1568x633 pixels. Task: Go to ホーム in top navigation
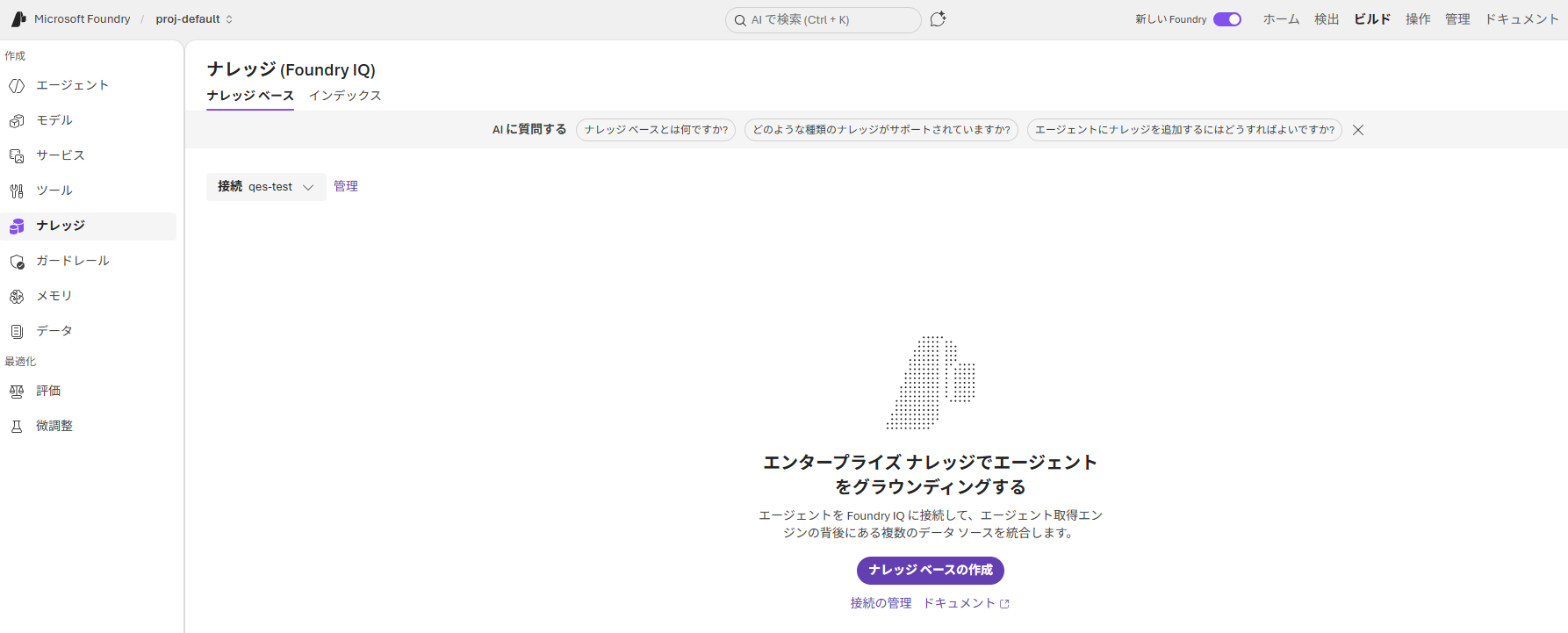point(1281,19)
